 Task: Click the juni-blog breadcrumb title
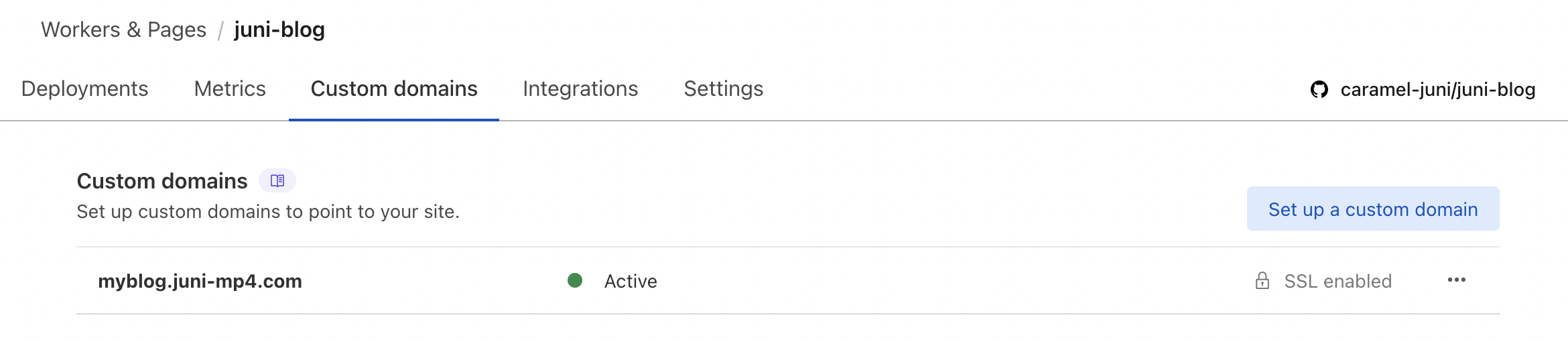(x=279, y=30)
